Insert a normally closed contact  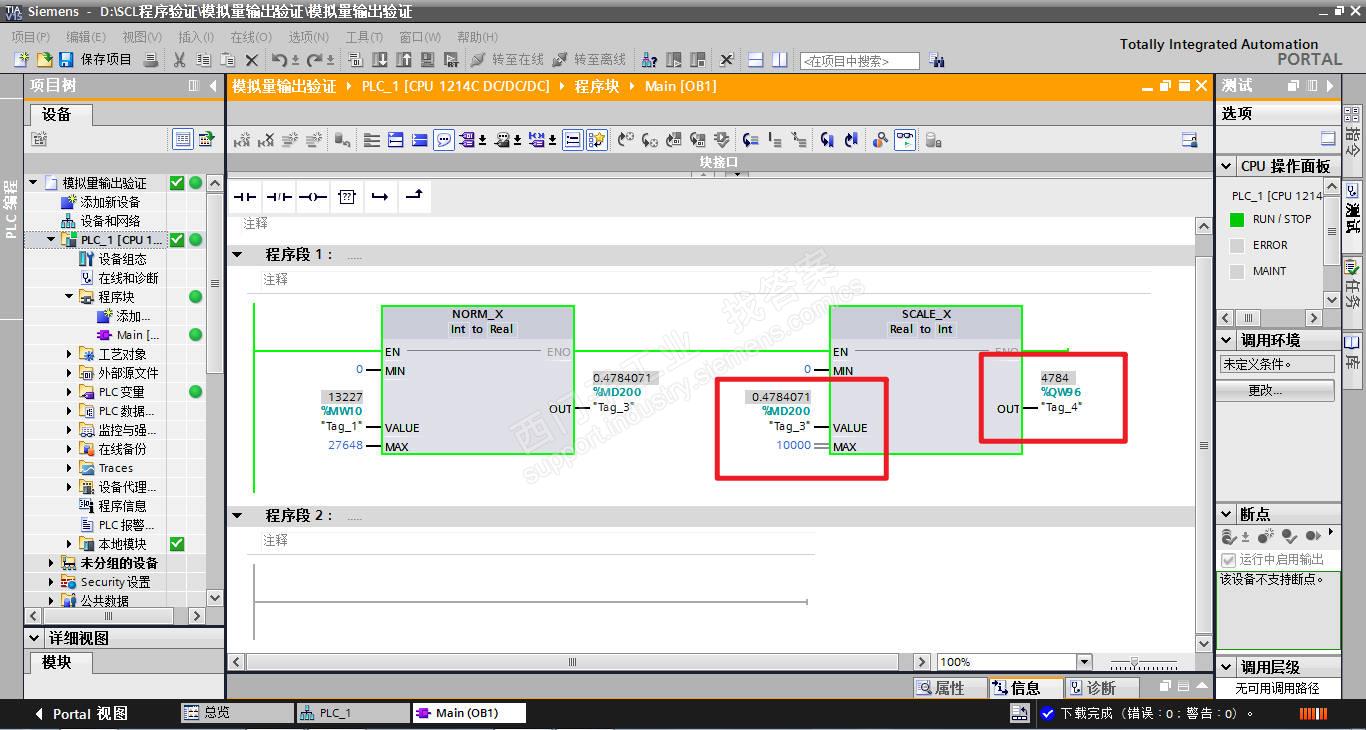(x=279, y=197)
